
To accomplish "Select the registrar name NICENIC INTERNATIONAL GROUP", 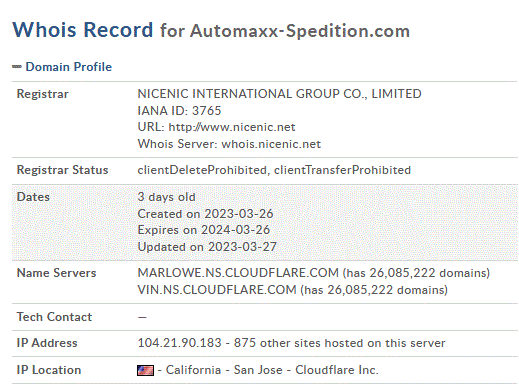I will (279, 94).
